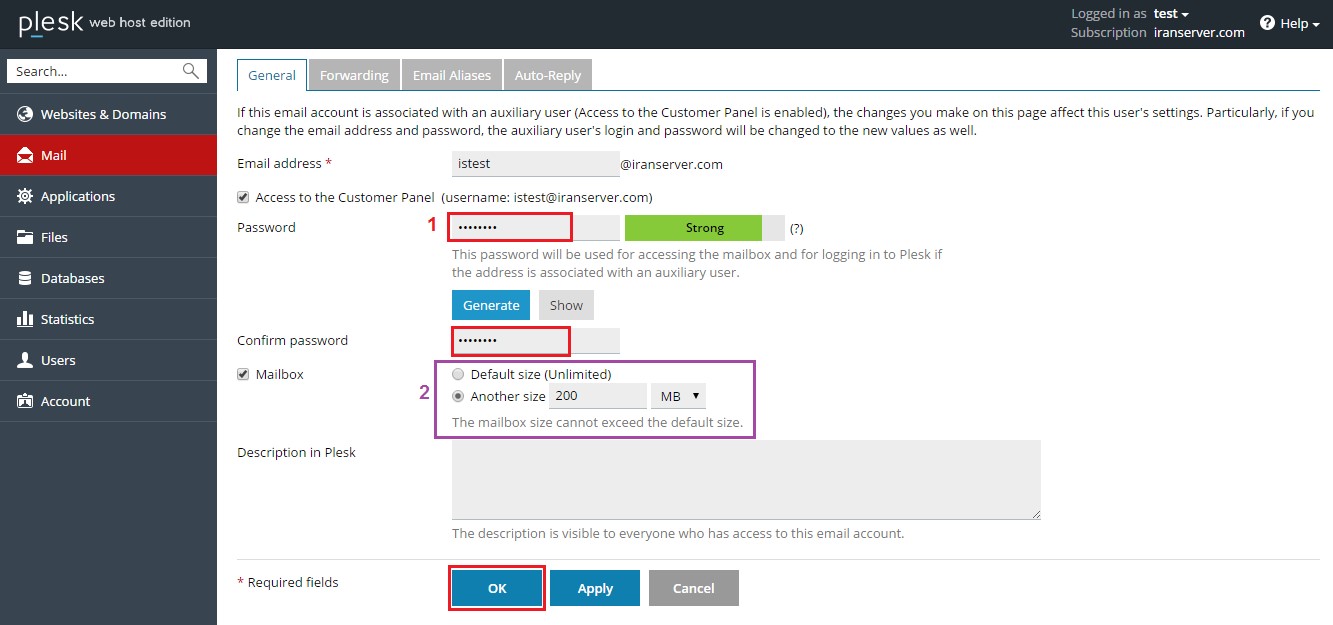Viewport: 1333px width, 625px height.
Task: Click the Applications gear icon
Action: [25, 196]
